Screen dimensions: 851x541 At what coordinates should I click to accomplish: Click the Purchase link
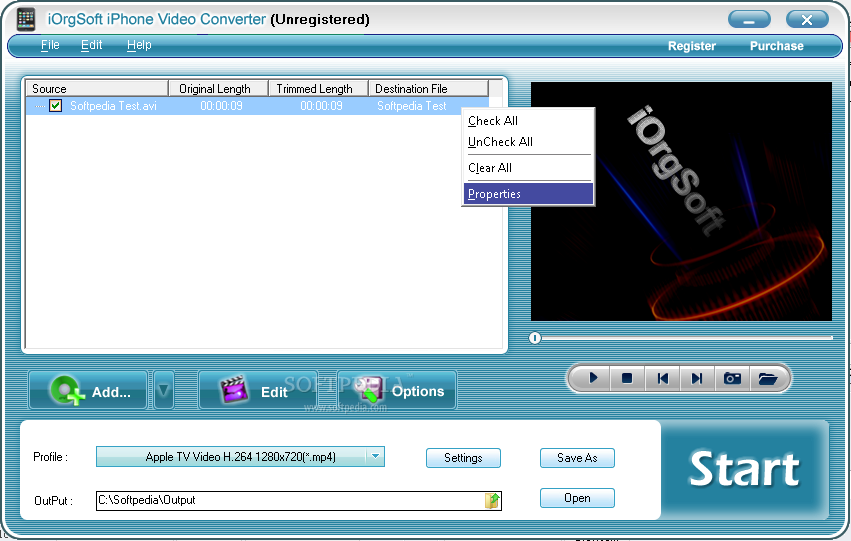(x=777, y=46)
